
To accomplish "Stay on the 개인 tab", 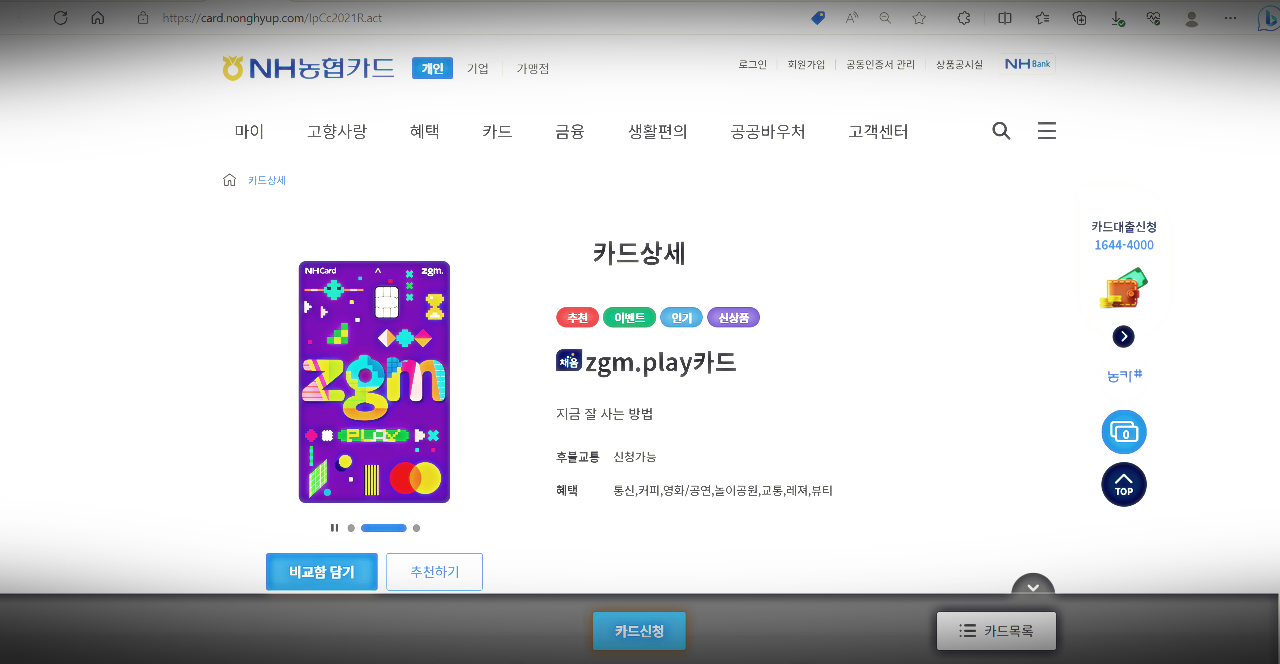I will tap(431, 68).
